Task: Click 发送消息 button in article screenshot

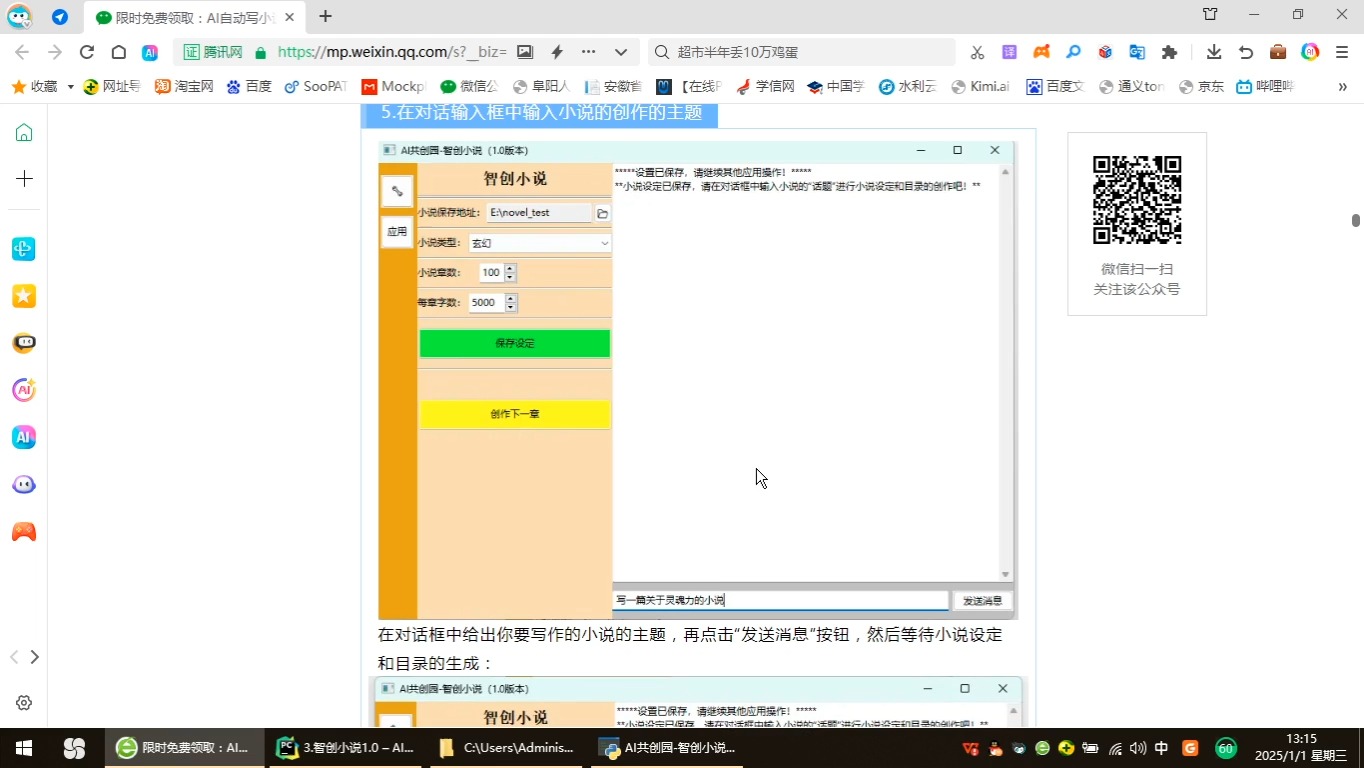Action: click(982, 601)
